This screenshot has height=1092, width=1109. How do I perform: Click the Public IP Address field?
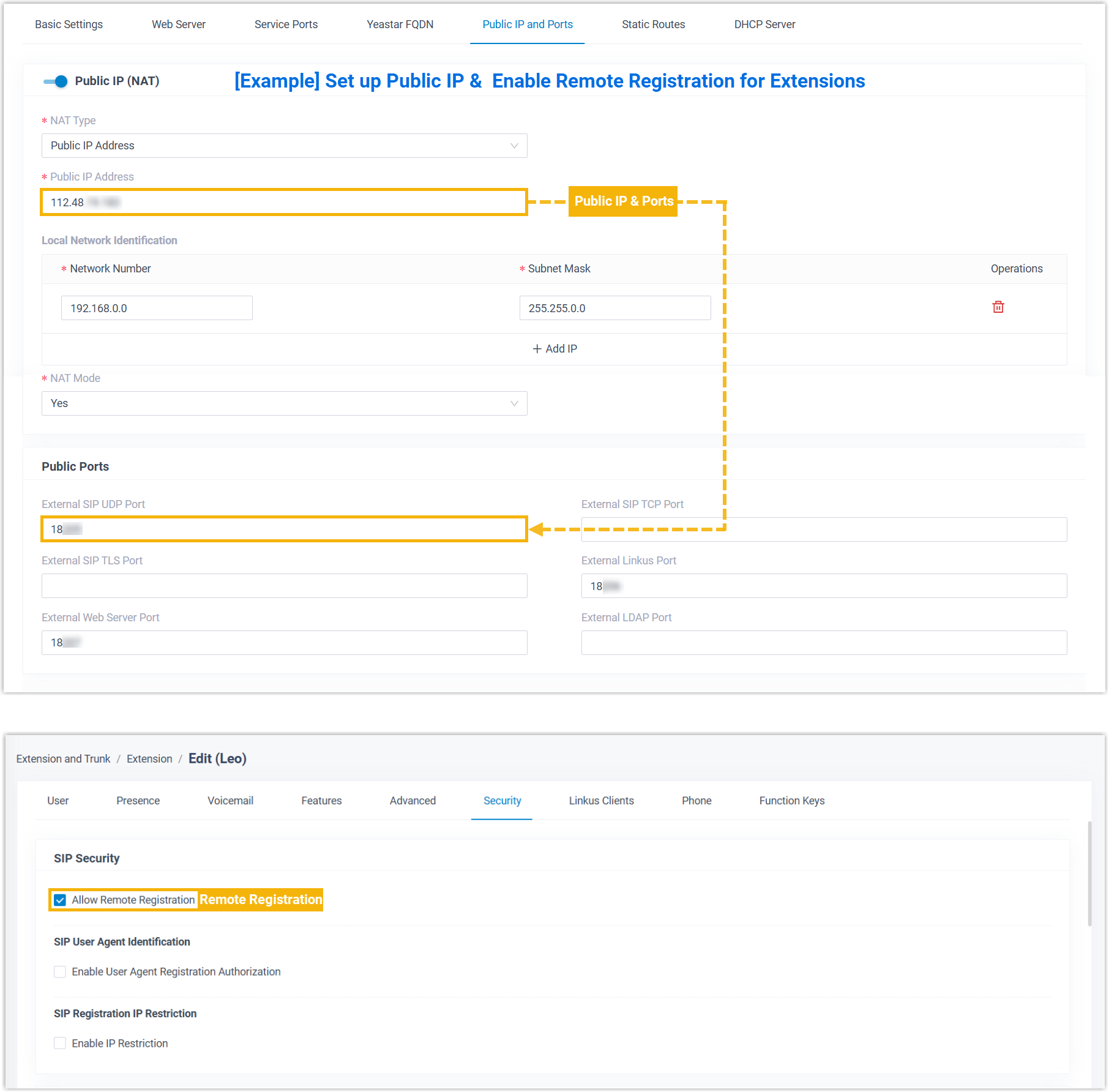284,203
